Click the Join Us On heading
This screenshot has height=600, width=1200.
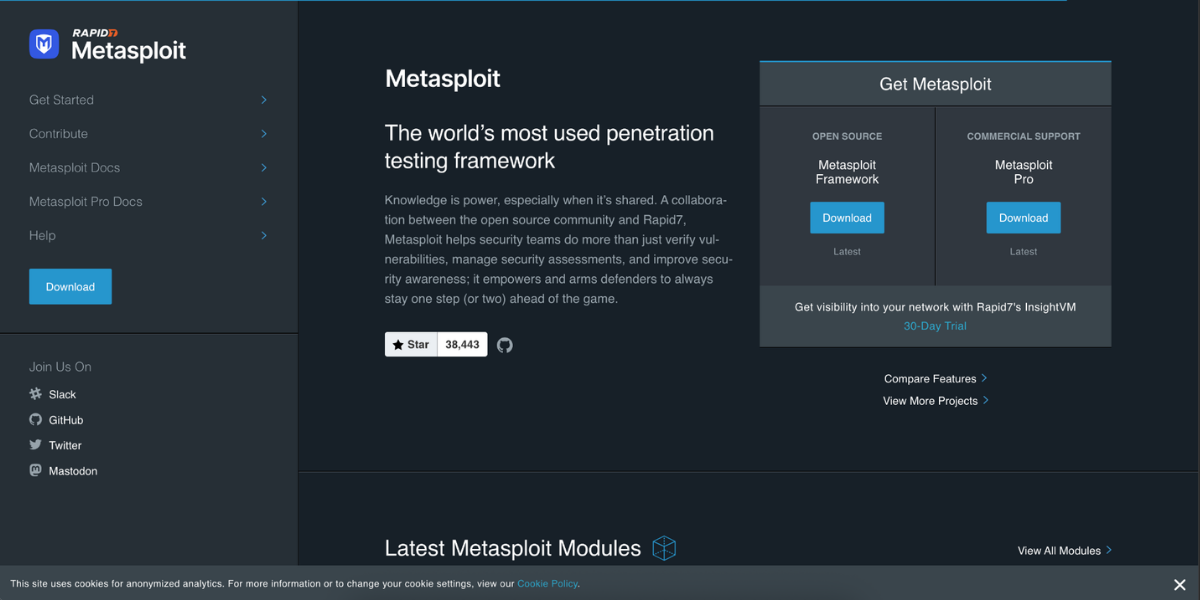tap(60, 367)
